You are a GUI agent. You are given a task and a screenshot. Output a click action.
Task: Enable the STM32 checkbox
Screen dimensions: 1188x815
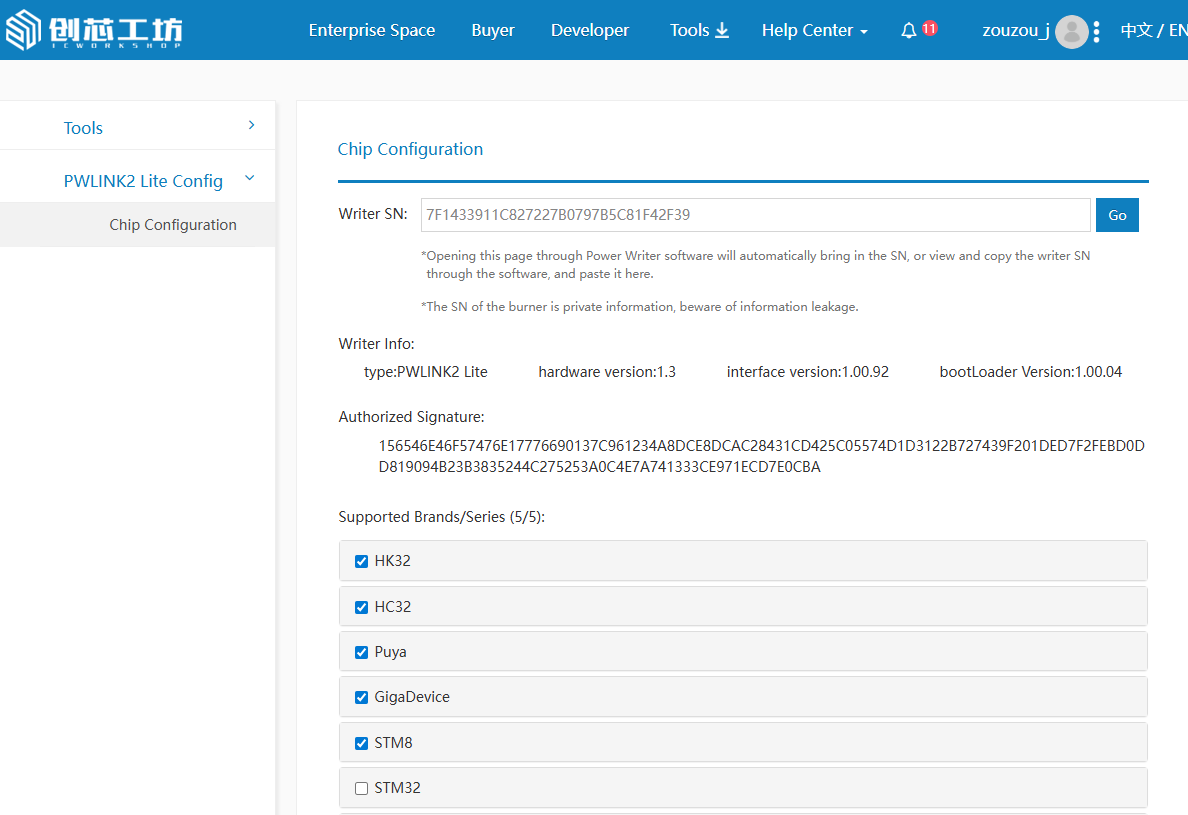pyautogui.click(x=362, y=788)
